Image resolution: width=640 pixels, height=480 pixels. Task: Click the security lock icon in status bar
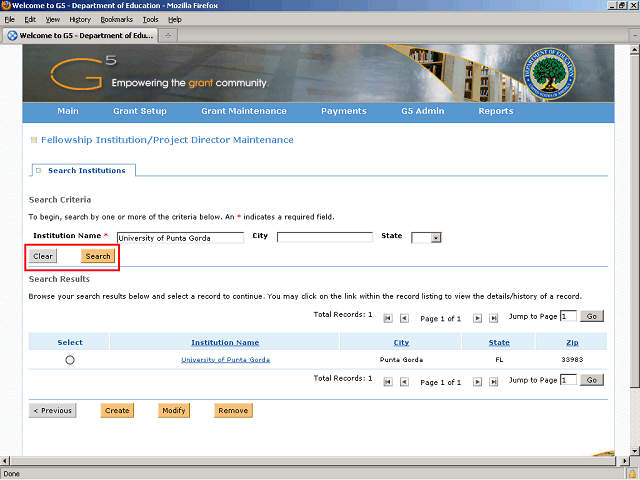click(x=632, y=474)
